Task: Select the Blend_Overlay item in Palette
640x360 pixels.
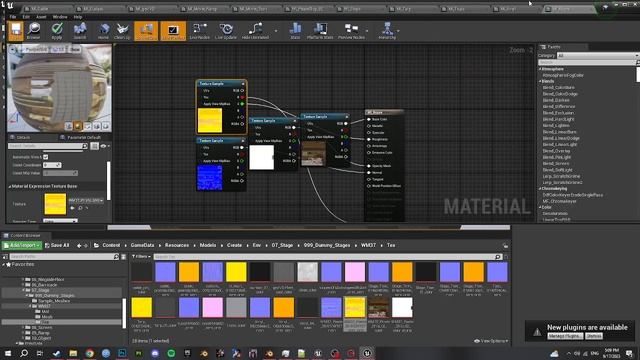Action: (x=556, y=151)
